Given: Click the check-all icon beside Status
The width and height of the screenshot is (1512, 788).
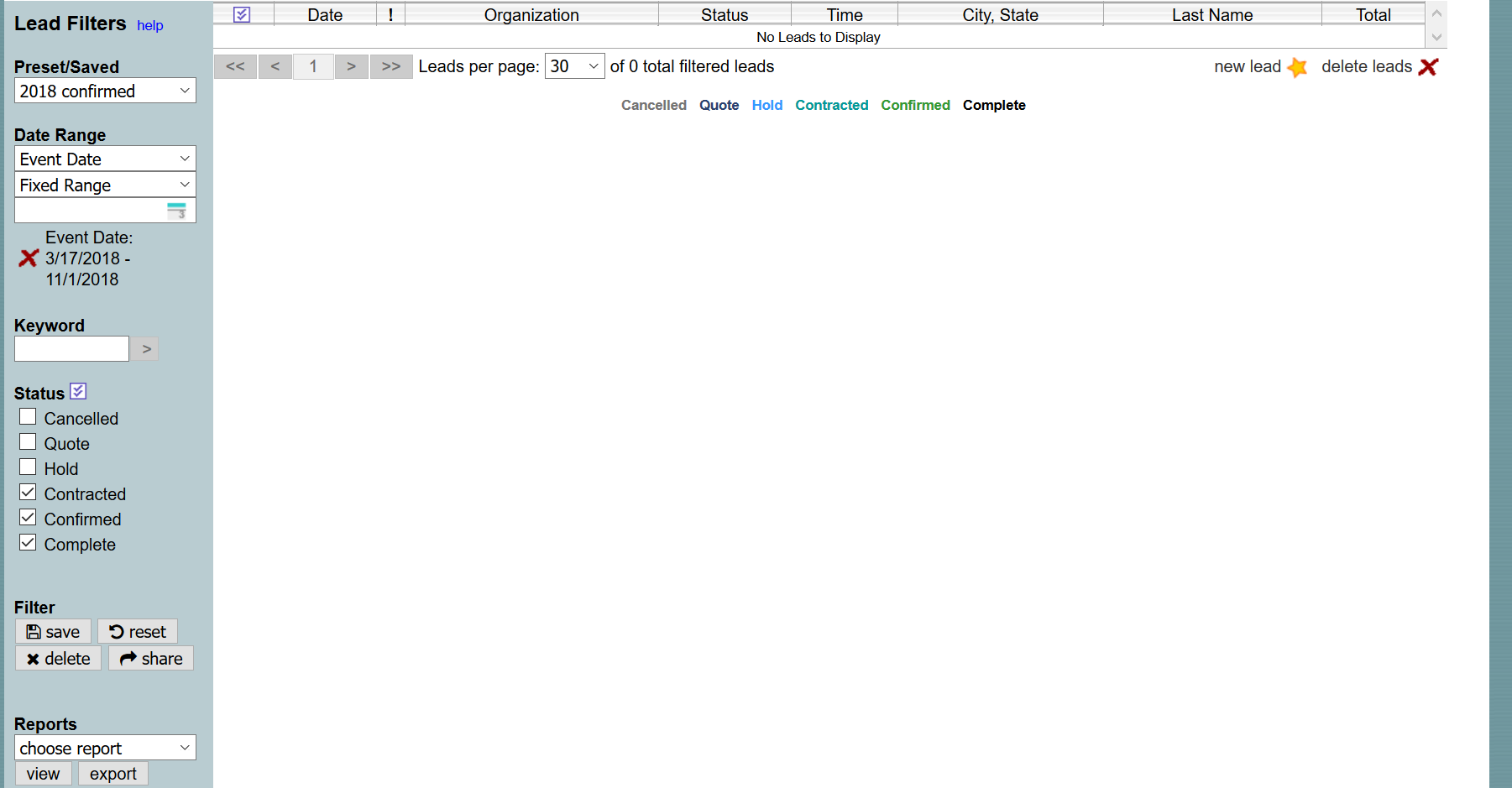Looking at the screenshot, I should click(78, 391).
